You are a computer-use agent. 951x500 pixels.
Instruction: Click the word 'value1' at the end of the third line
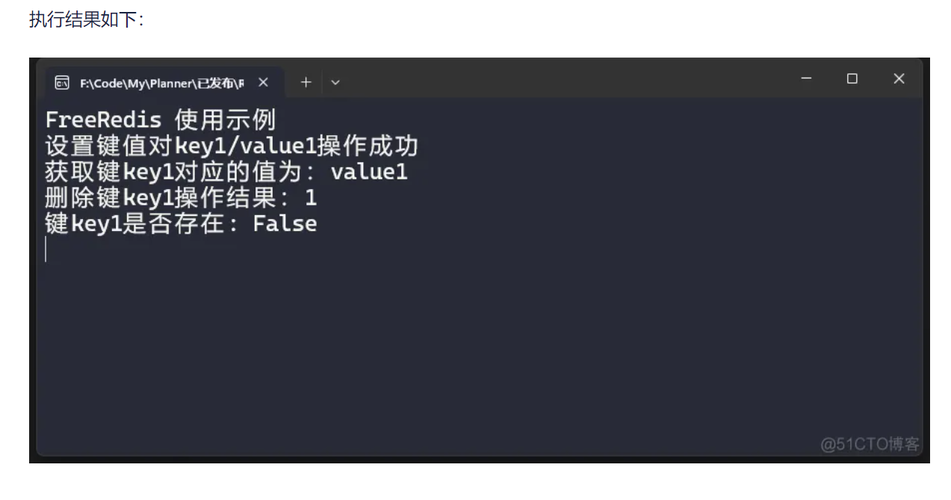point(369,172)
